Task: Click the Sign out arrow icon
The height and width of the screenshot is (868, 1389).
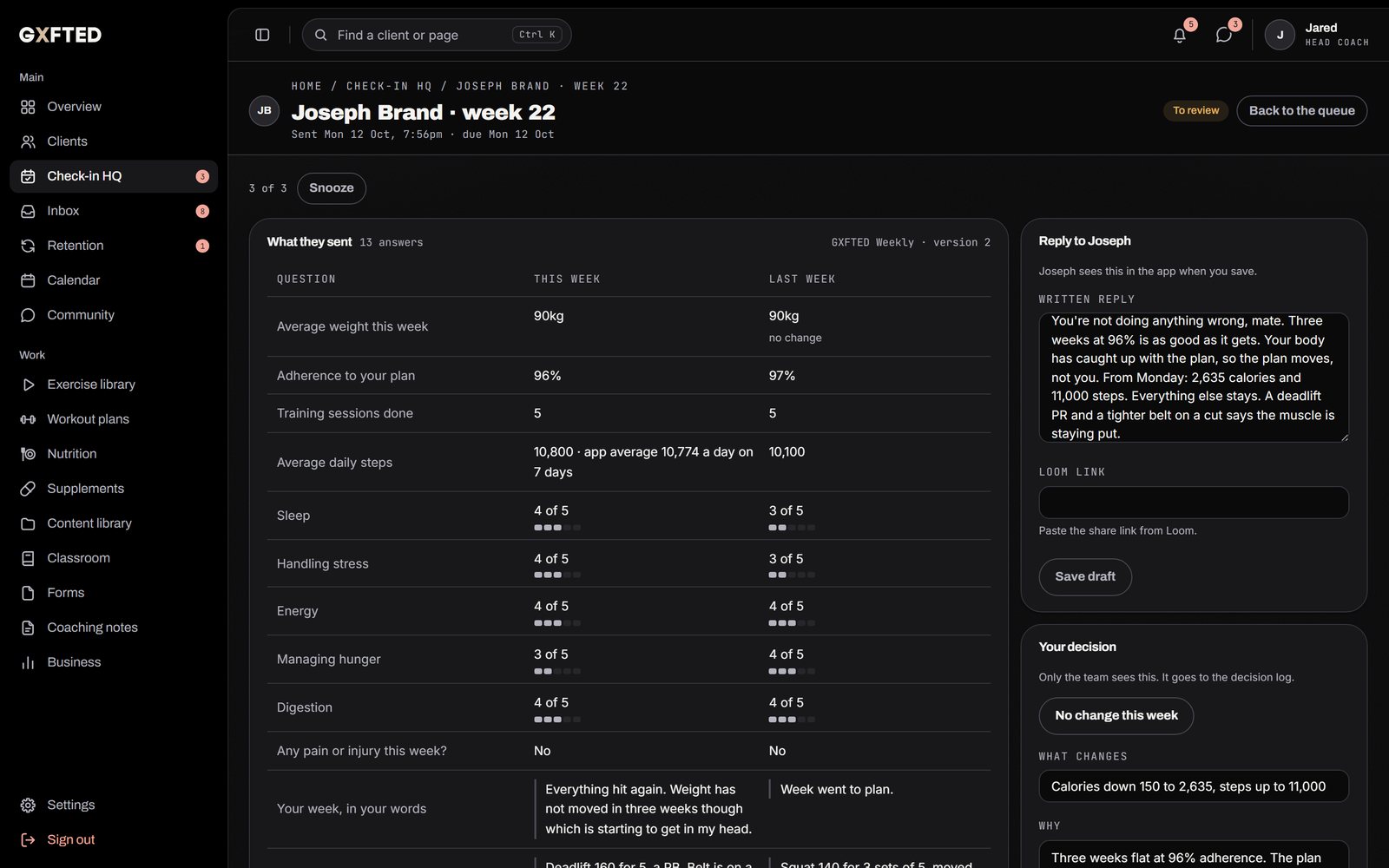Action: click(28, 840)
